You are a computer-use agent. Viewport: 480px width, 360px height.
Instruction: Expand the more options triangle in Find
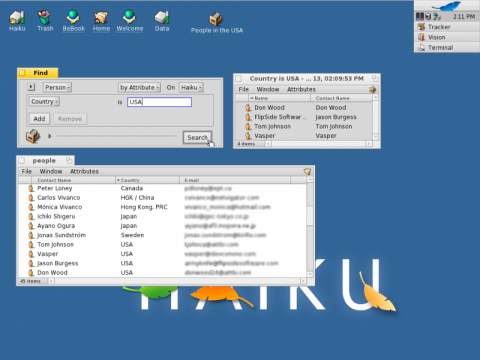click(x=50, y=136)
